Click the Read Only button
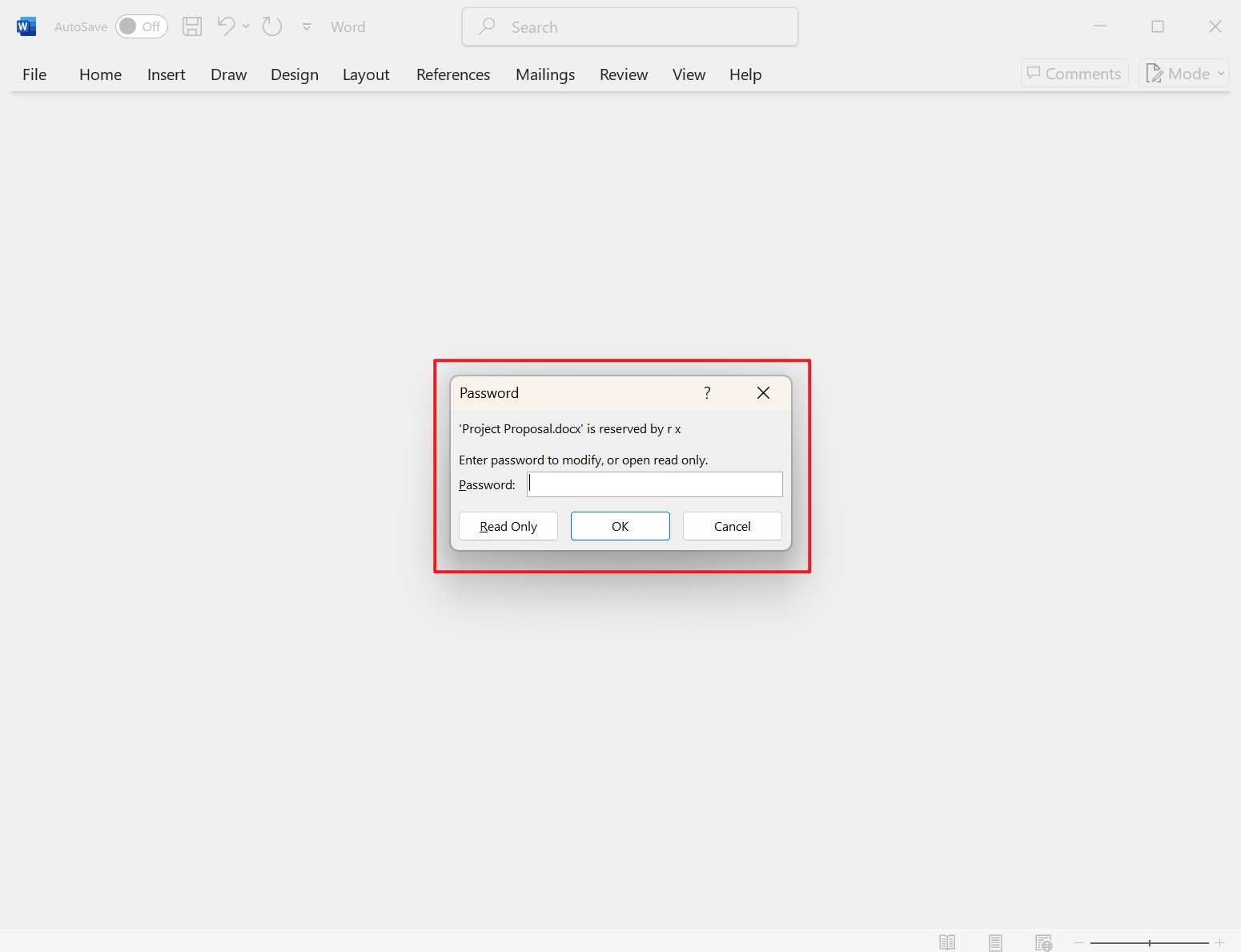Image resolution: width=1241 pixels, height=952 pixels. (508, 526)
